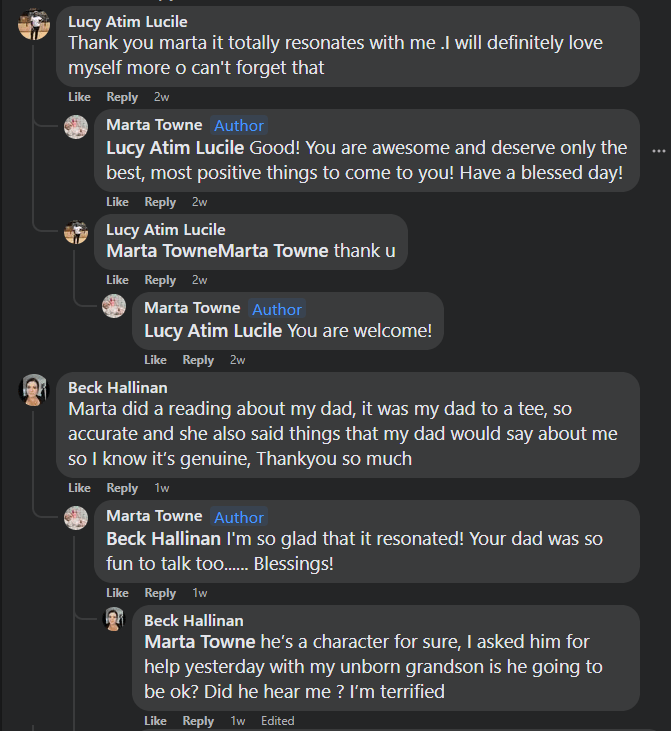This screenshot has width=671, height=731.
Task: Click the Author badge on "I'm so glad" reply
Action: point(239,517)
